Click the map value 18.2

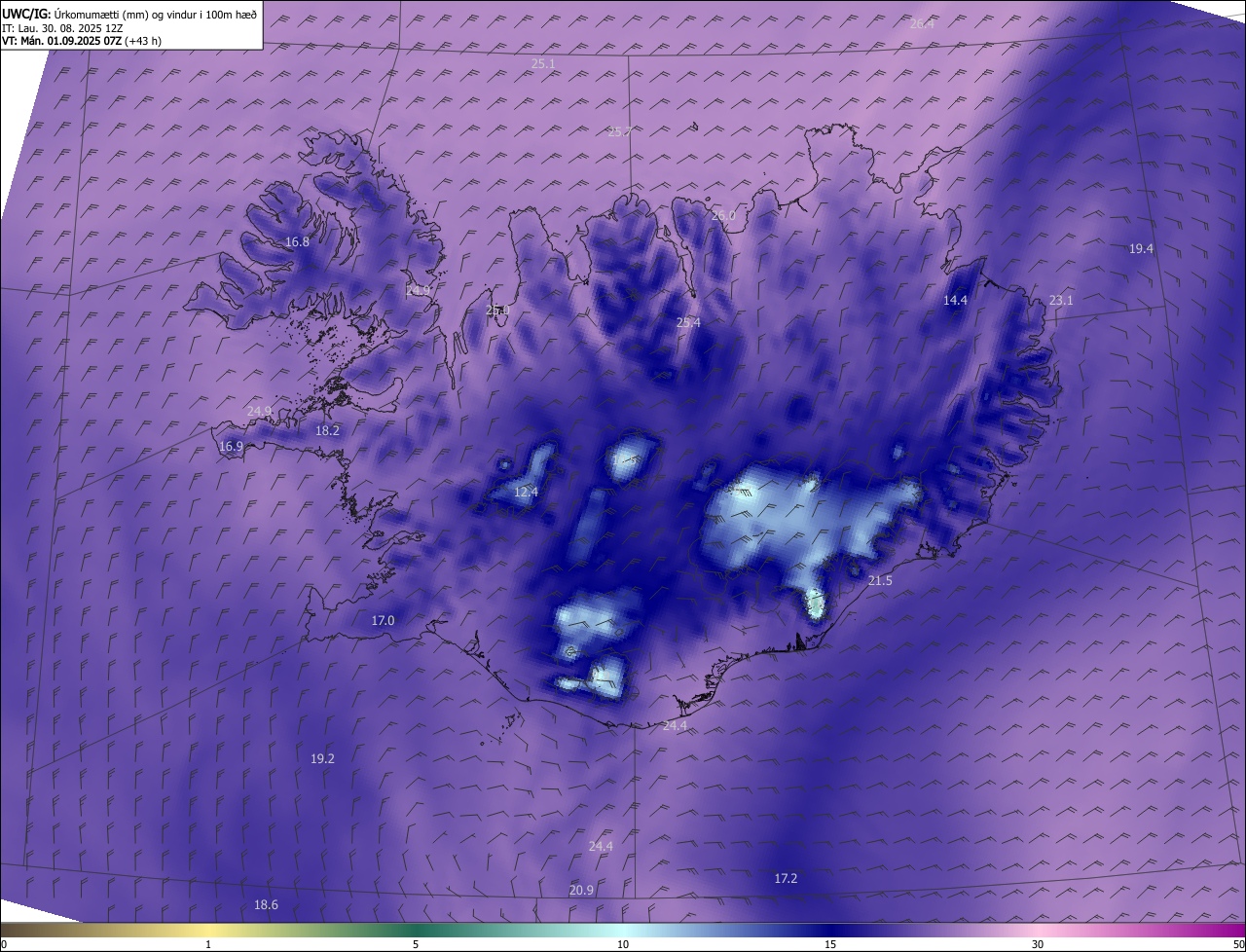pyautogui.click(x=327, y=431)
